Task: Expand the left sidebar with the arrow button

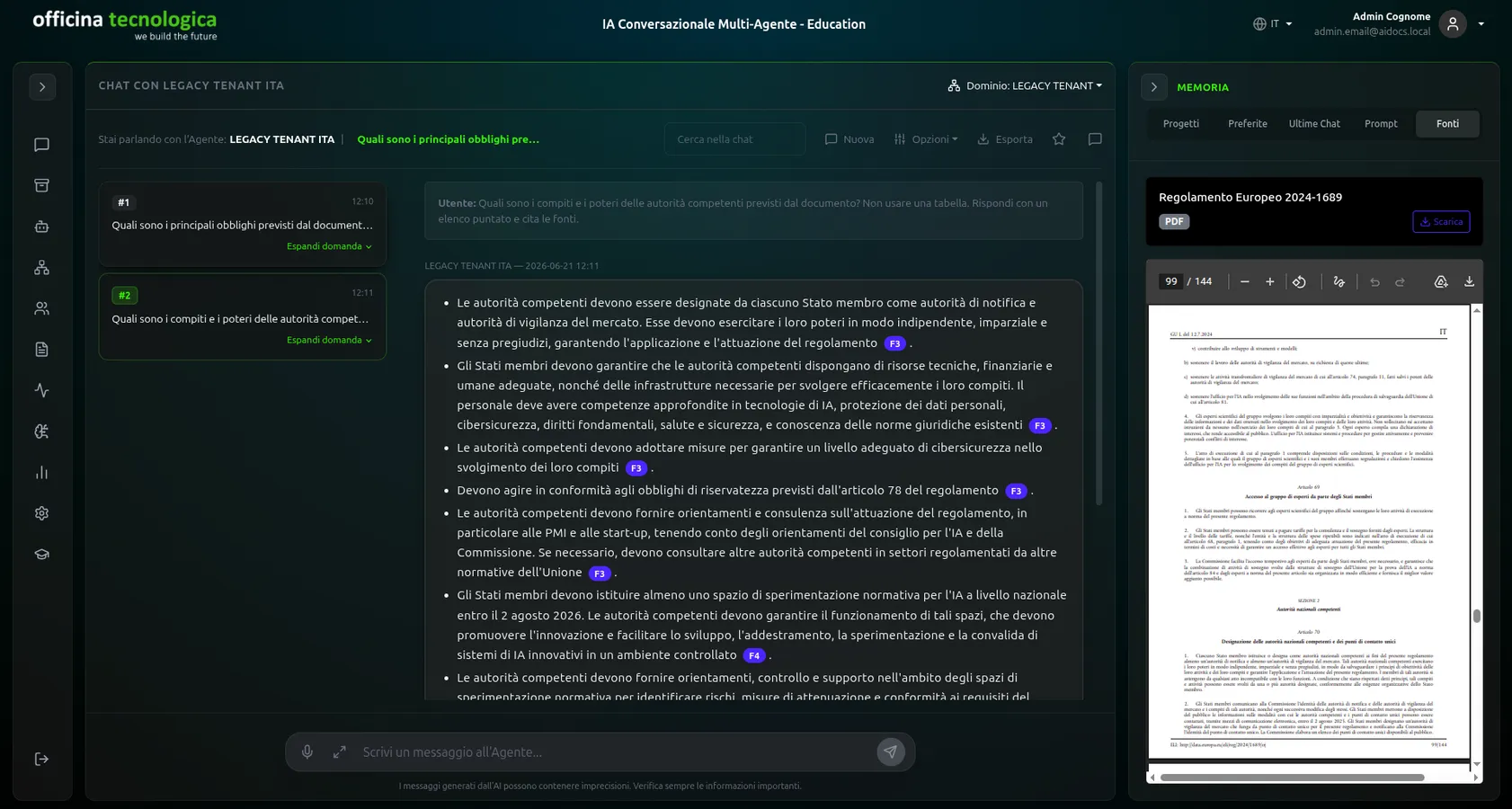Action: [x=42, y=87]
